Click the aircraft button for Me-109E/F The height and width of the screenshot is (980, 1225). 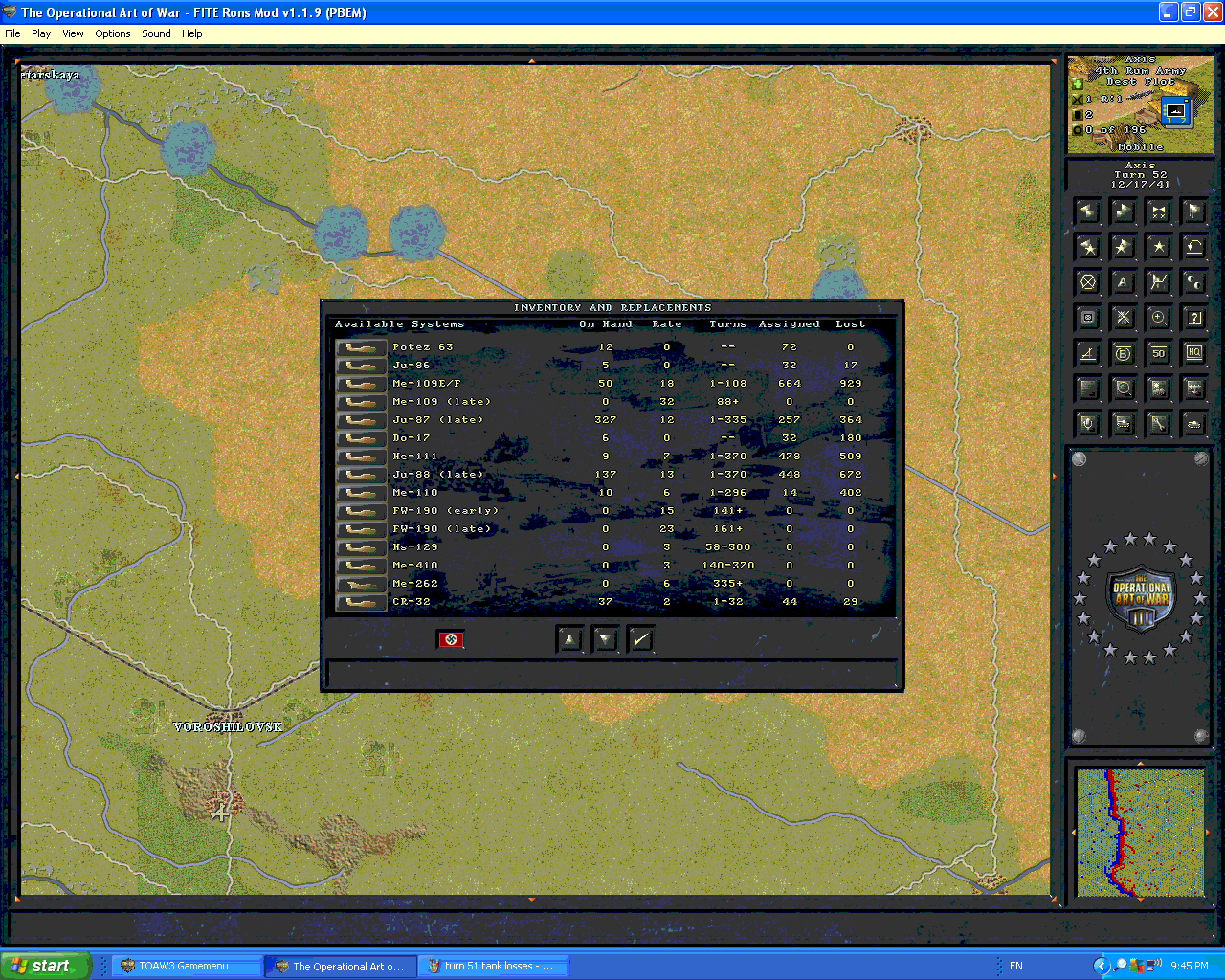[x=361, y=384]
